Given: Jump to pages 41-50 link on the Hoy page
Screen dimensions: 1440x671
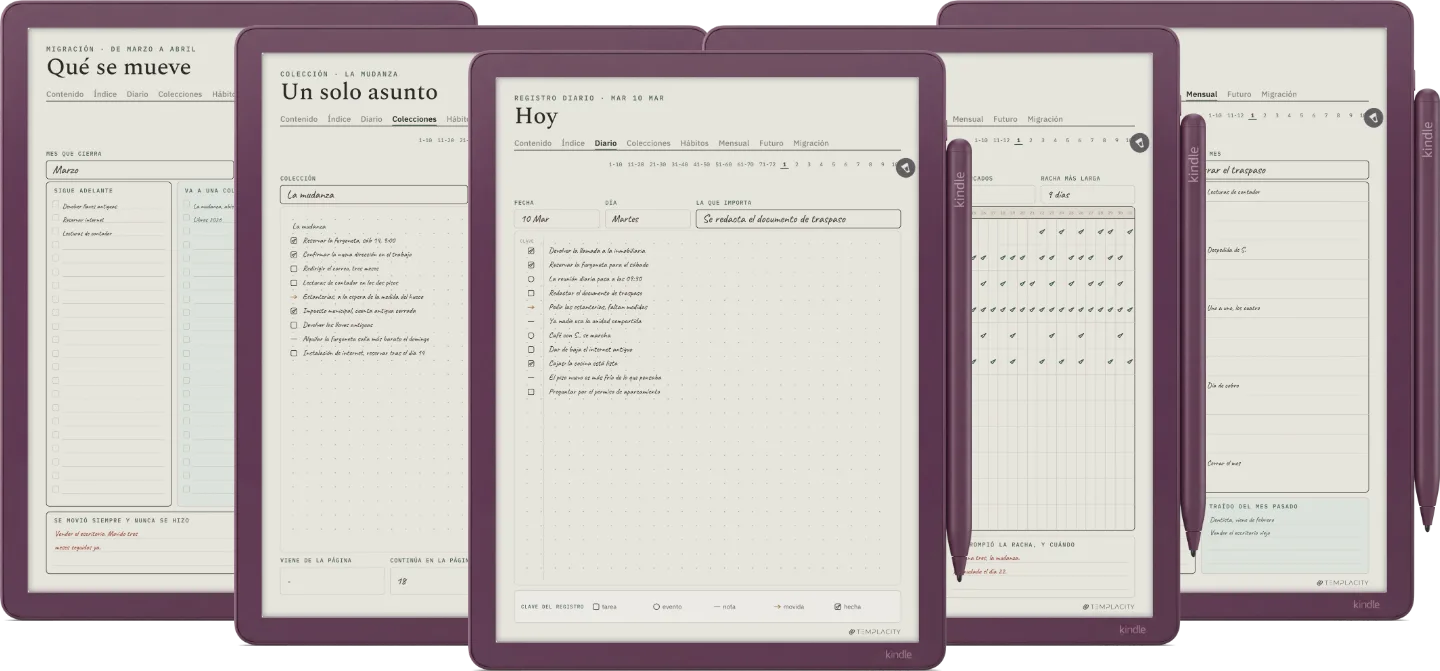Looking at the screenshot, I should pyautogui.click(x=702, y=164).
